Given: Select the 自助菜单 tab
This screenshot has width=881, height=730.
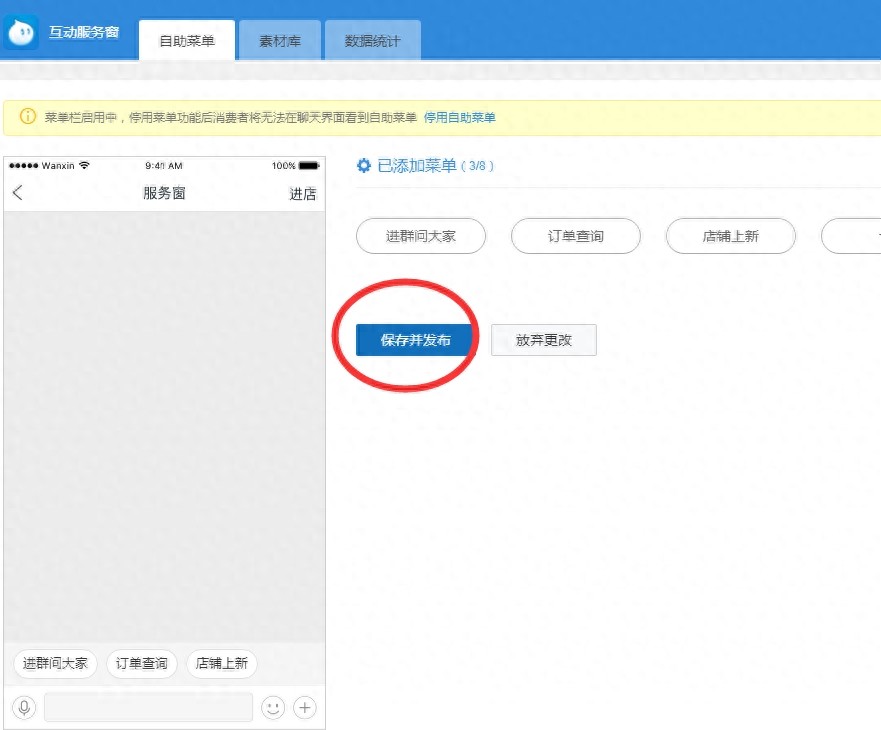Looking at the screenshot, I should 186,39.
